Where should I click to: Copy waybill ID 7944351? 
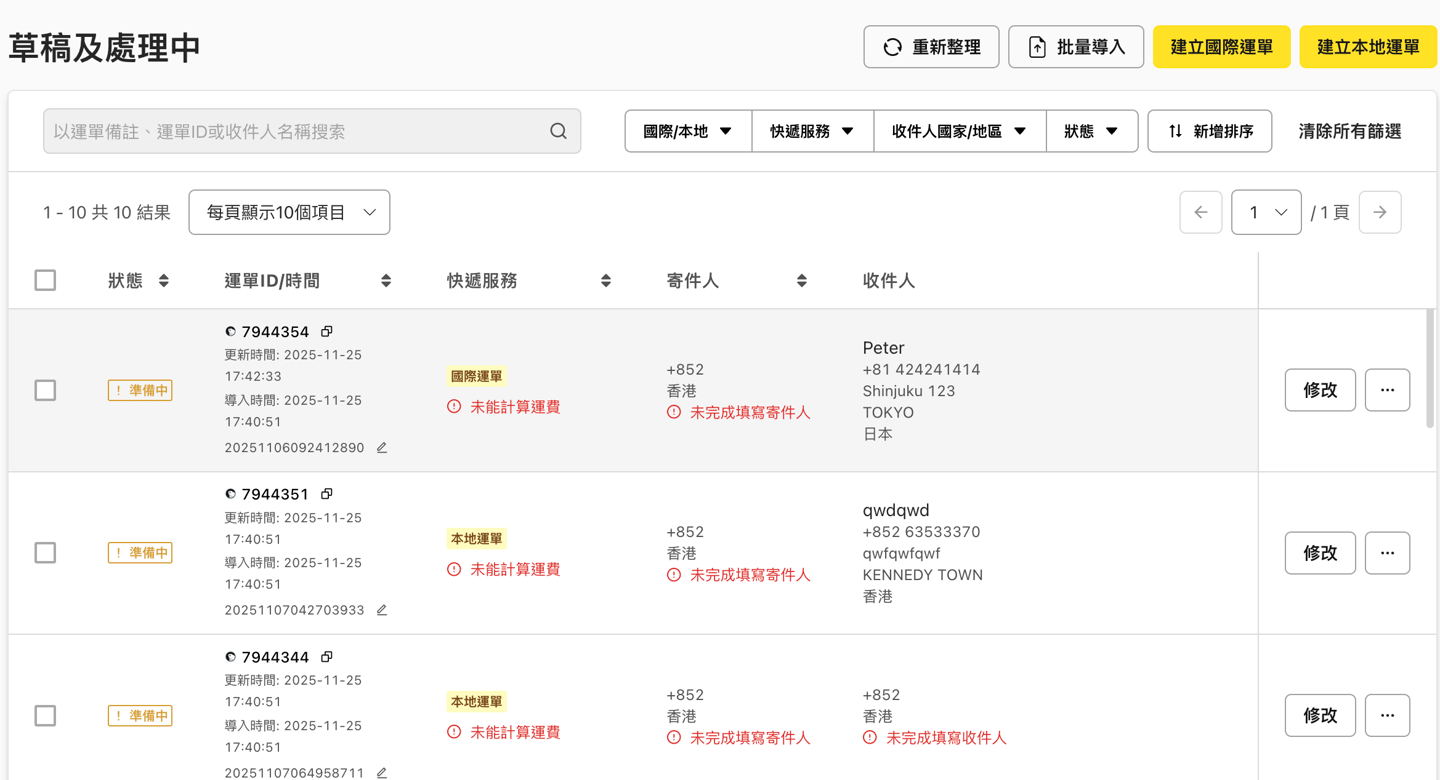pyautogui.click(x=327, y=494)
